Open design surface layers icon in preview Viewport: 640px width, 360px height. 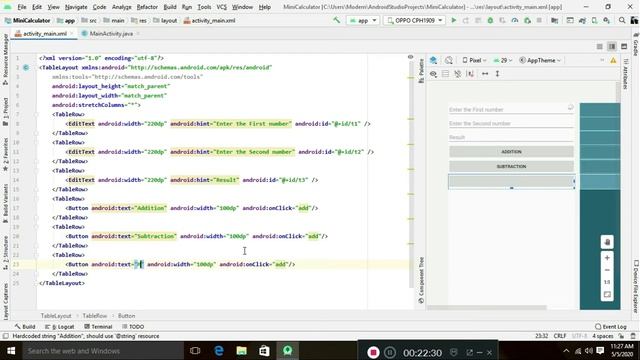tap(433, 60)
